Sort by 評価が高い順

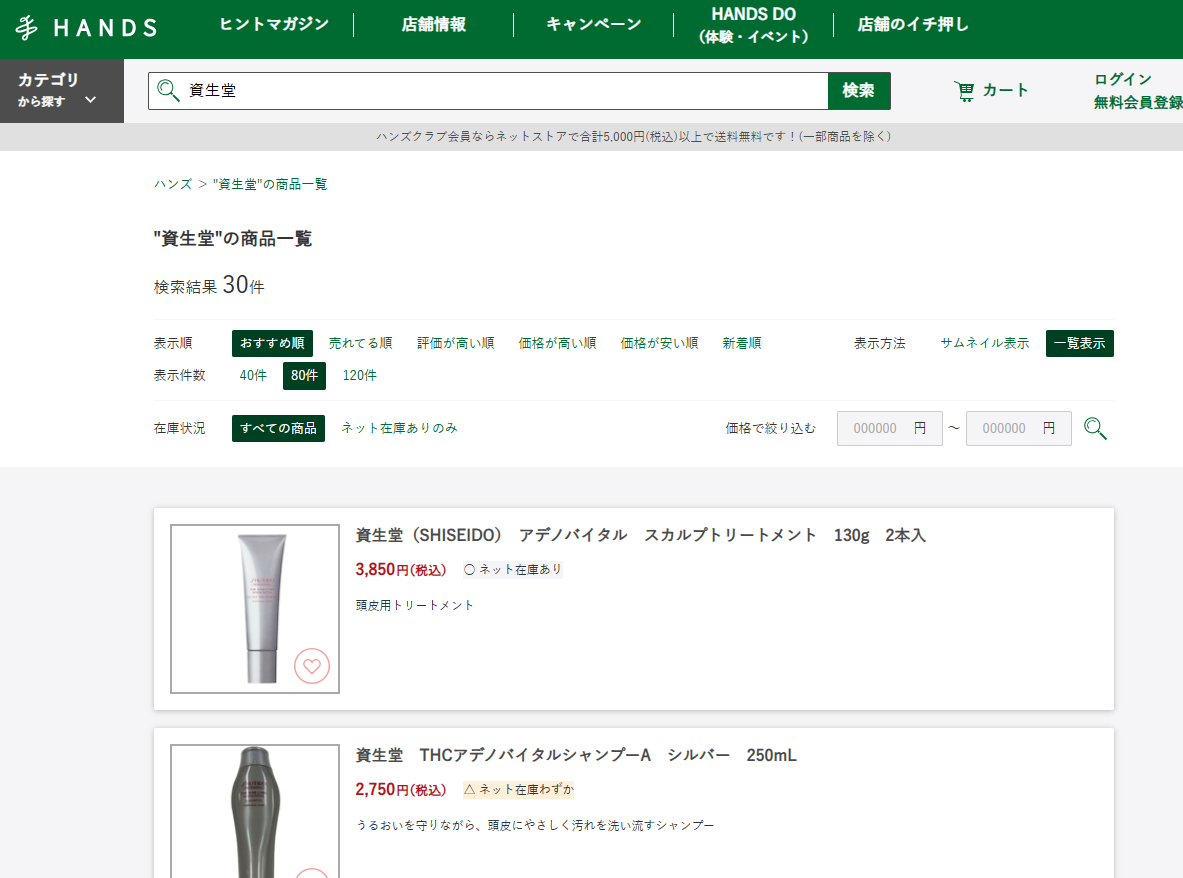point(456,343)
